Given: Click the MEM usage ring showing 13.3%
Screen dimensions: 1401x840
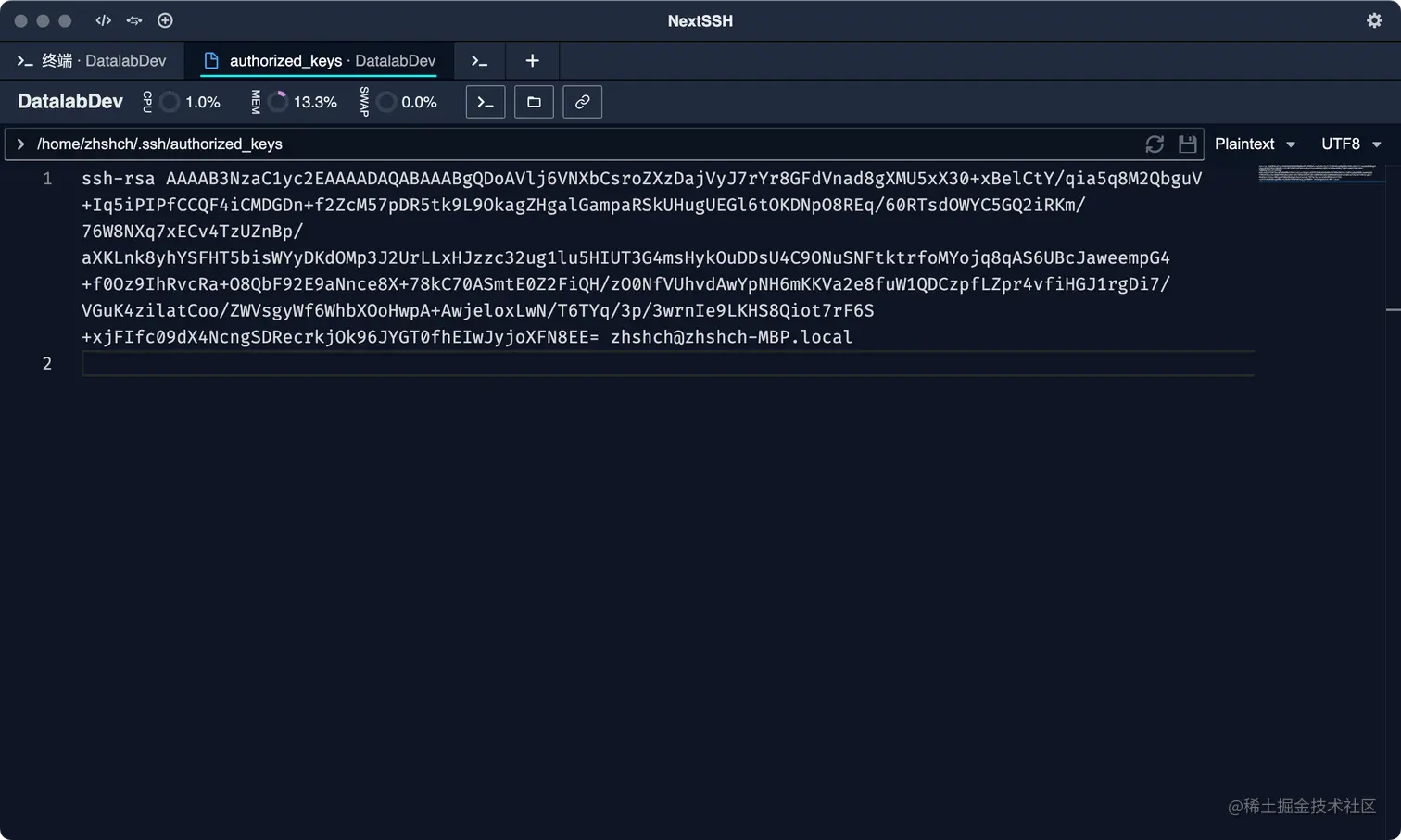Looking at the screenshot, I should click(278, 102).
